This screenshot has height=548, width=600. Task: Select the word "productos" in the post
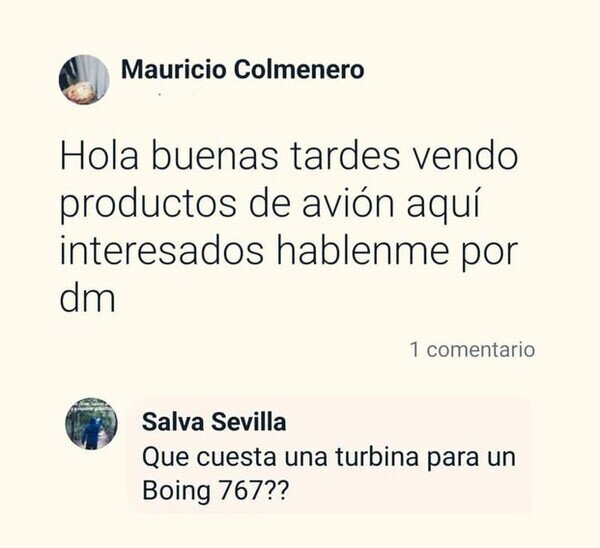click(x=148, y=207)
